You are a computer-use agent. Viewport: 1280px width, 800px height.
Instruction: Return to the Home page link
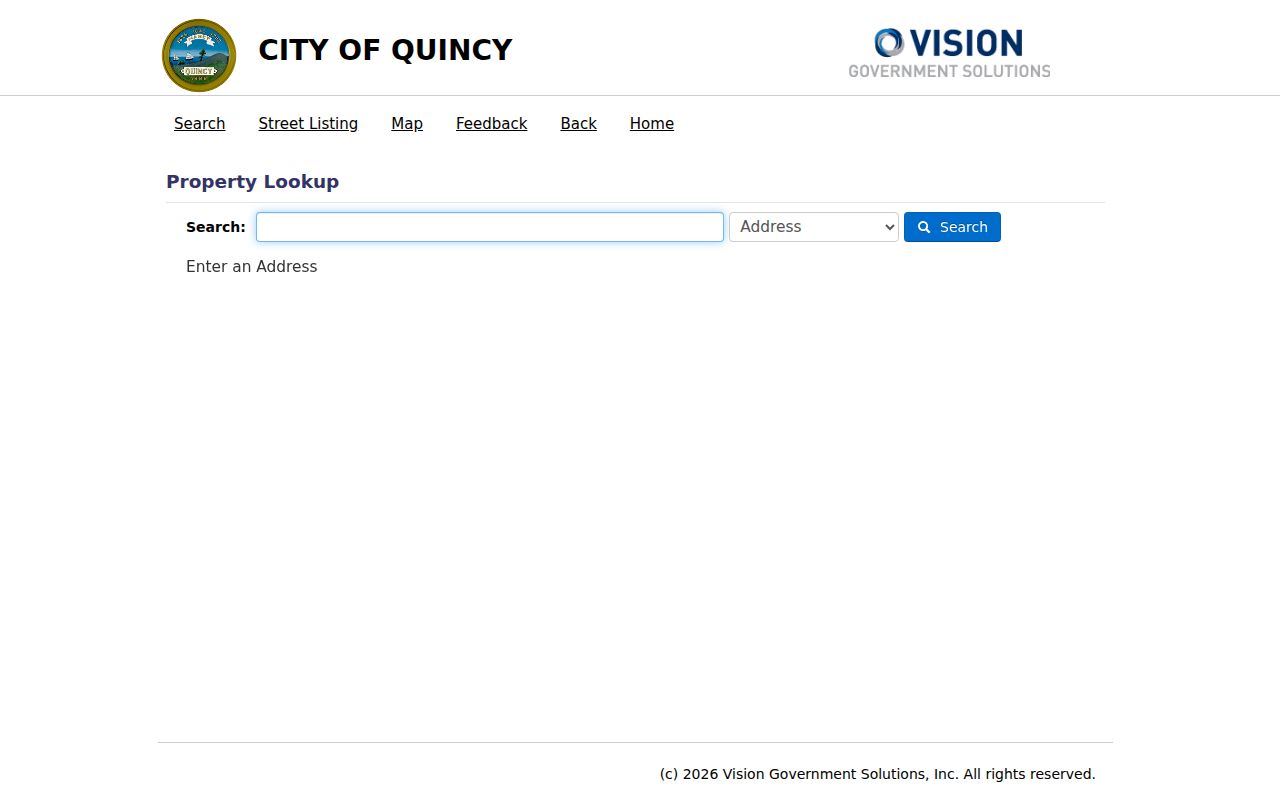point(652,123)
